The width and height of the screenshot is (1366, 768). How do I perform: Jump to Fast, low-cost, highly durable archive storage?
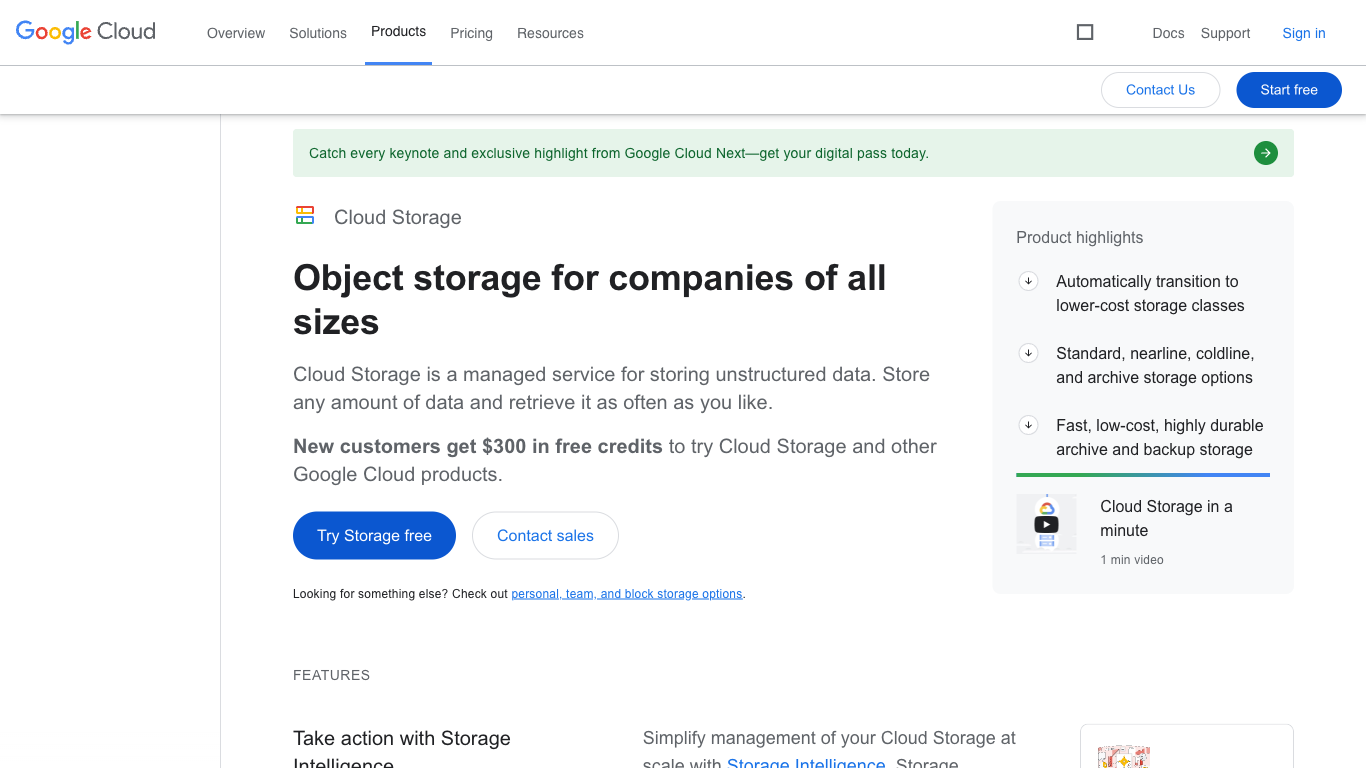click(x=1160, y=437)
